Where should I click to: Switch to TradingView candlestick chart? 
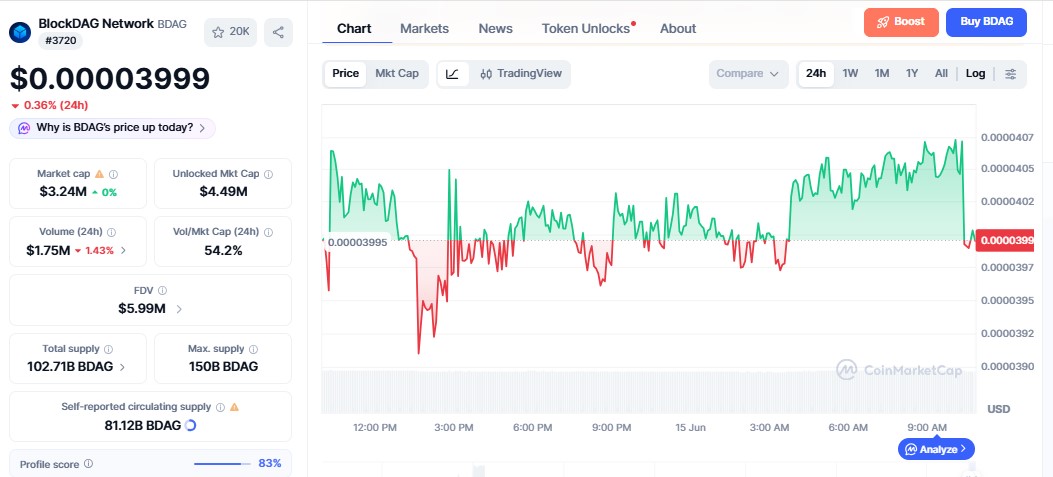(x=520, y=74)
